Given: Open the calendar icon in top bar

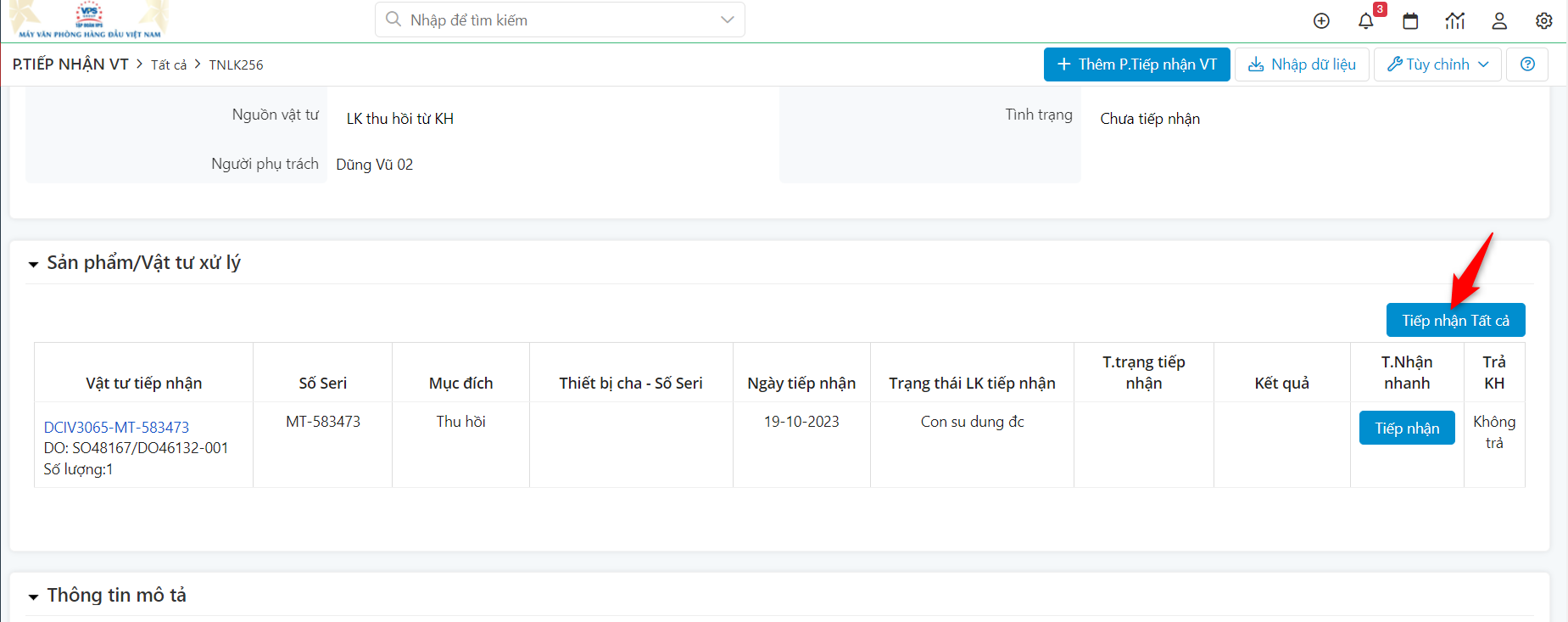Looking at the screenshot, I should [1410, 21].
